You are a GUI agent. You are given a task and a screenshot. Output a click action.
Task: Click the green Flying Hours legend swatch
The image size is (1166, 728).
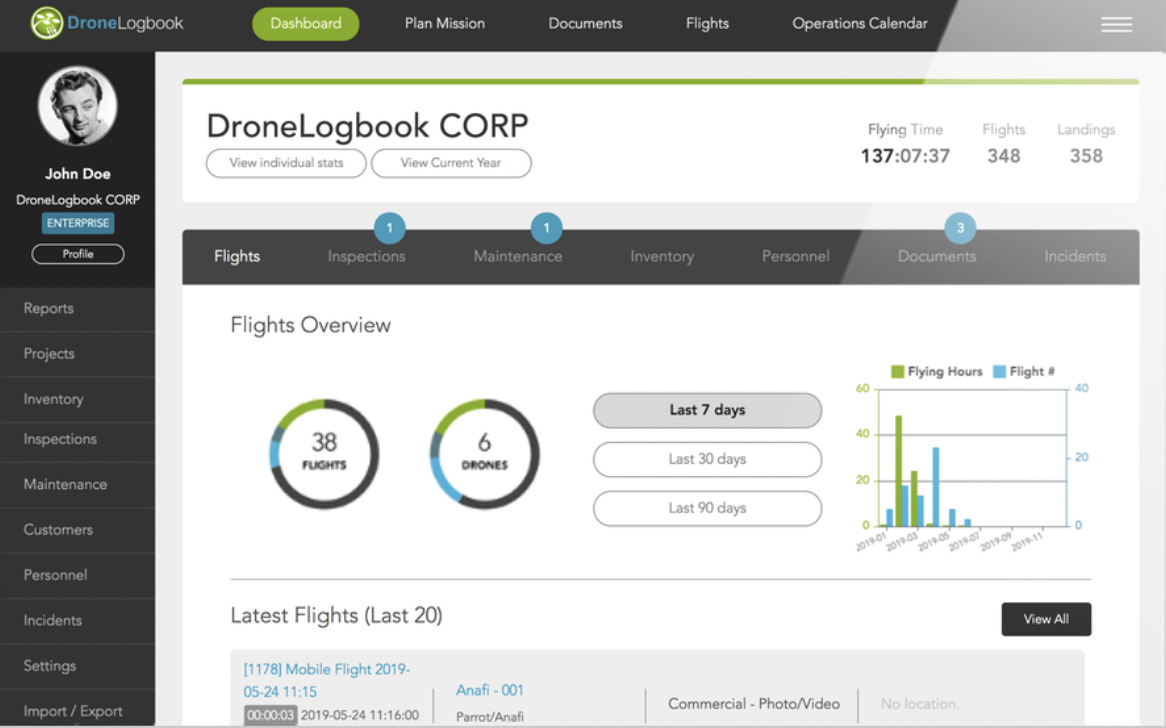pyautogui.click(x=897, y=372)
